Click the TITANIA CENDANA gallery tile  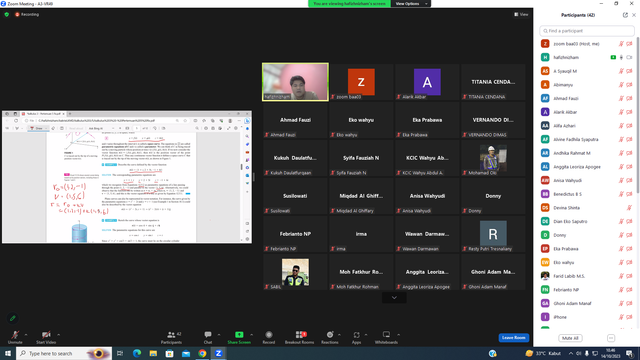[493, 82]
